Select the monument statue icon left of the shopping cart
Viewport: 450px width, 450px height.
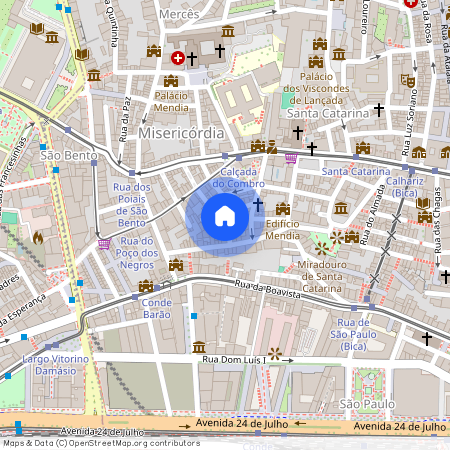click(272, 147)
